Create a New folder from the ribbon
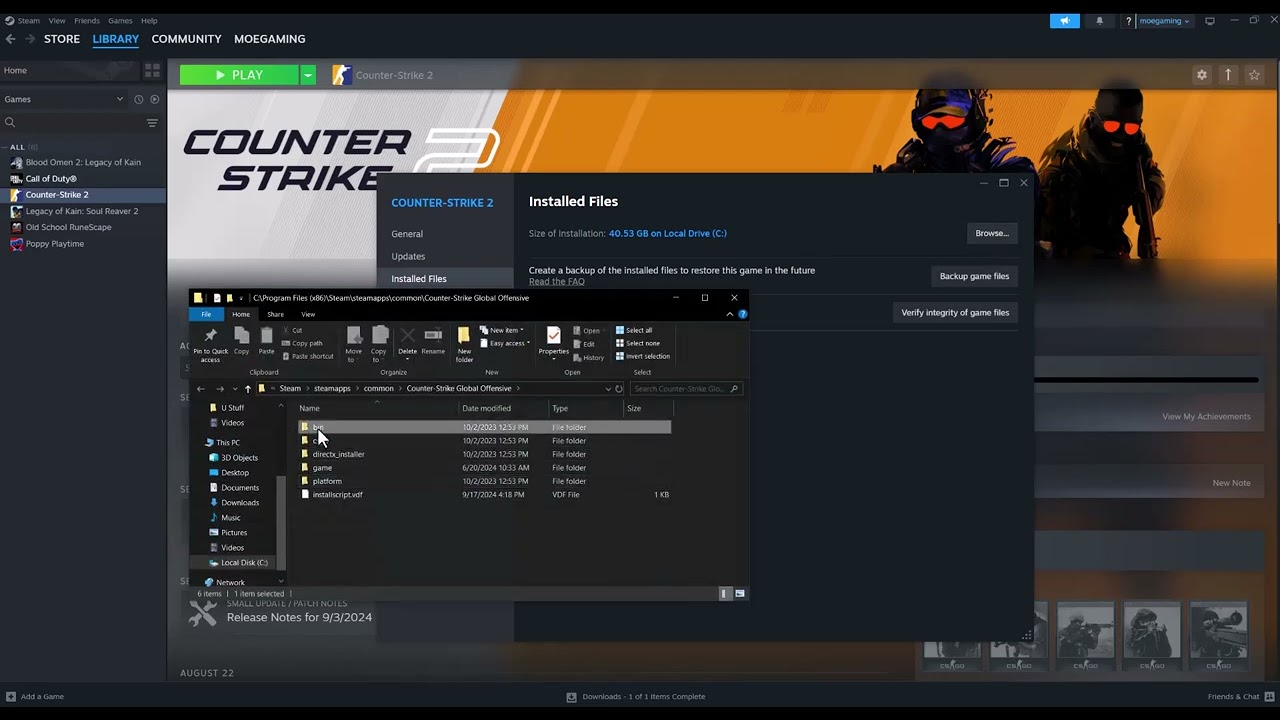The width and height of the screenshot is (1280, 720). (464, 344)
